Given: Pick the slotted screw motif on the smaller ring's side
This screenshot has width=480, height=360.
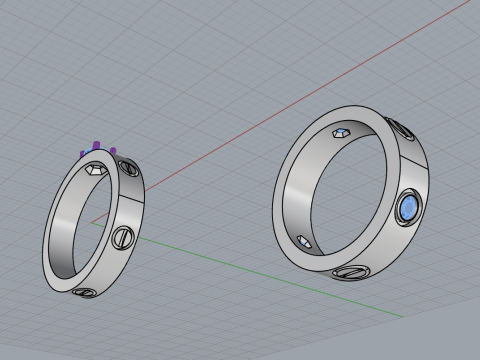Looking at the screenshot, I should 123,238.
